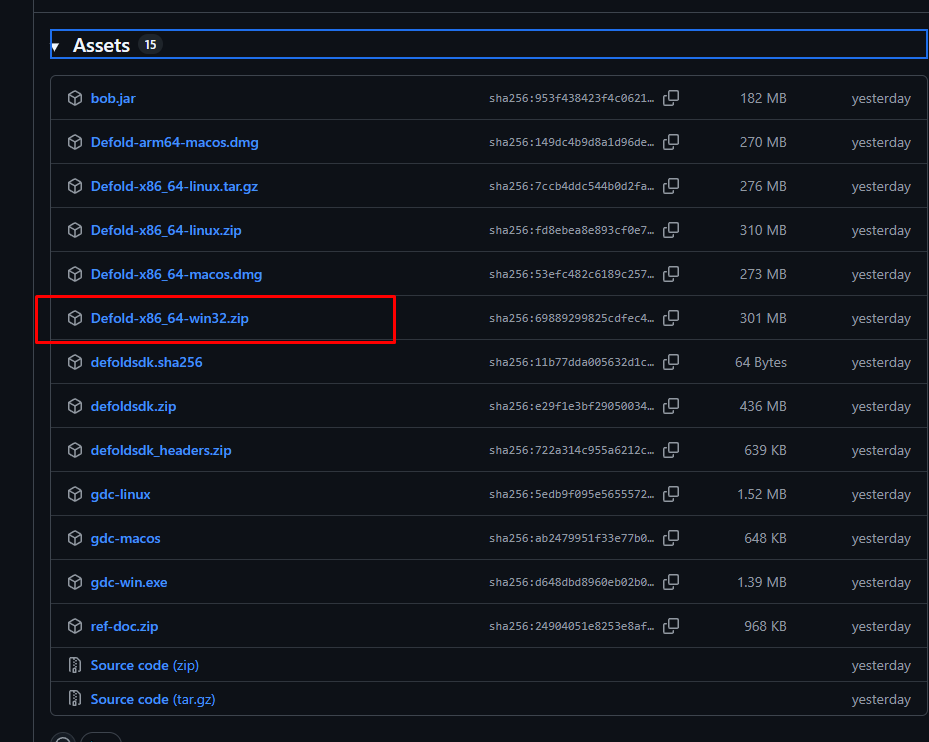Click zip file icon beside Source code (zip)
This screenshot has height=742, width=929.
pyautogui.click(x=75, y=665)
